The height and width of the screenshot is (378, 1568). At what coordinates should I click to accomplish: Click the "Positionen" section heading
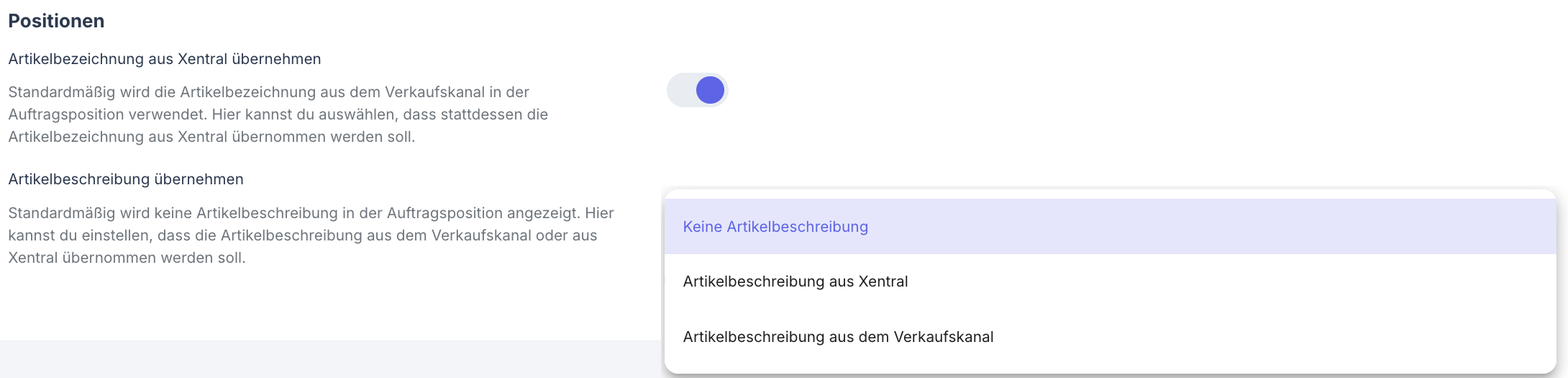56,21
